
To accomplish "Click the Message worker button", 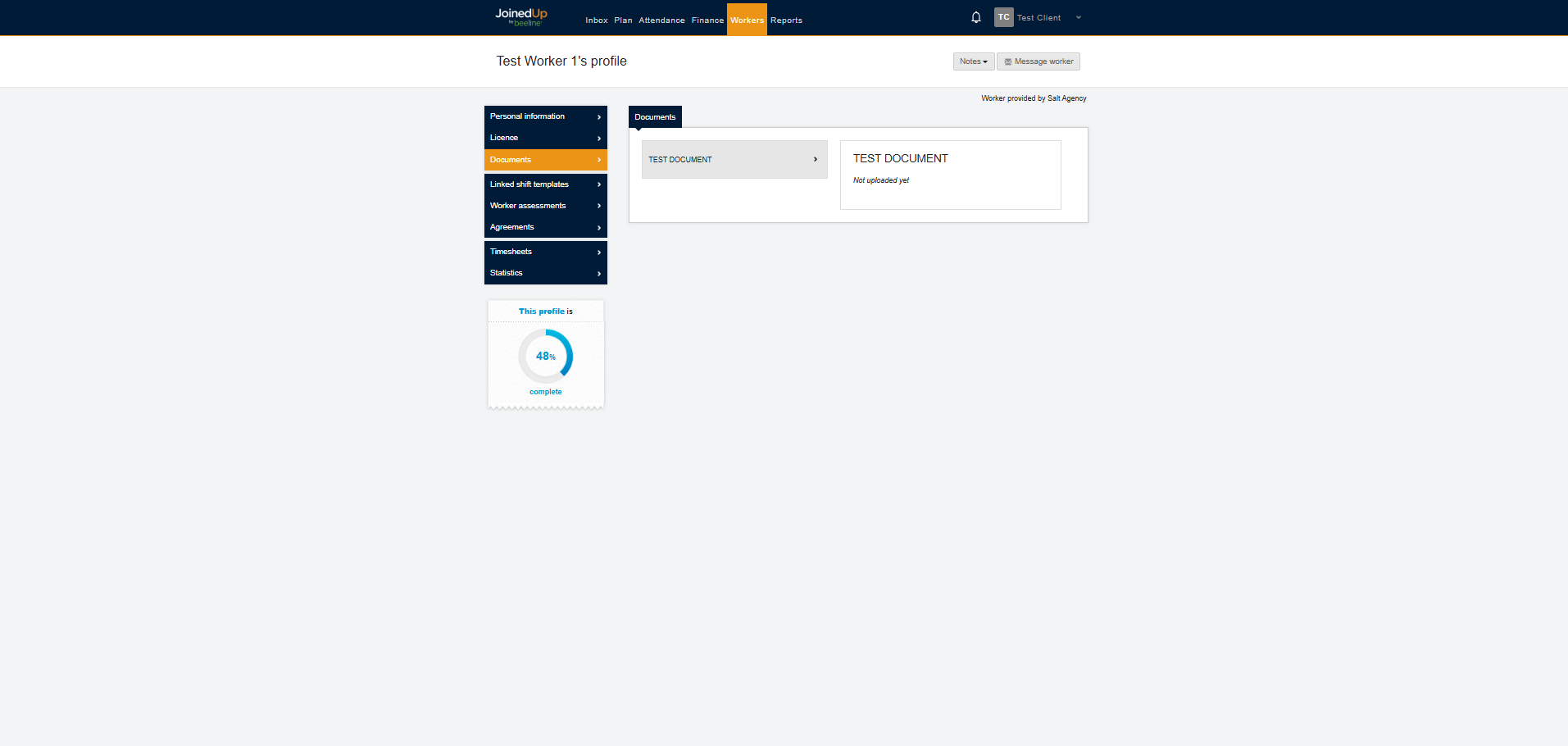I will 1038,61.
